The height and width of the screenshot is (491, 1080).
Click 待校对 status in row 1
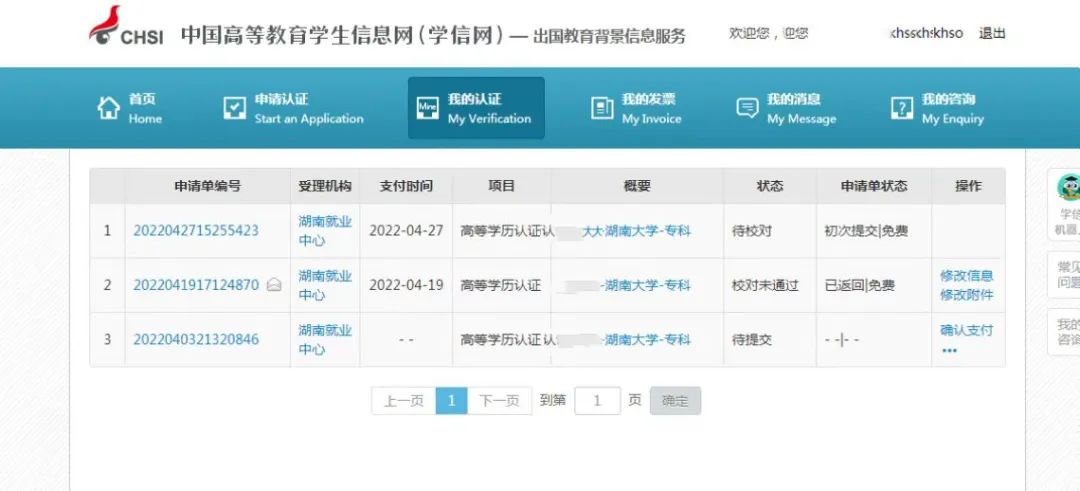point(751,231)
